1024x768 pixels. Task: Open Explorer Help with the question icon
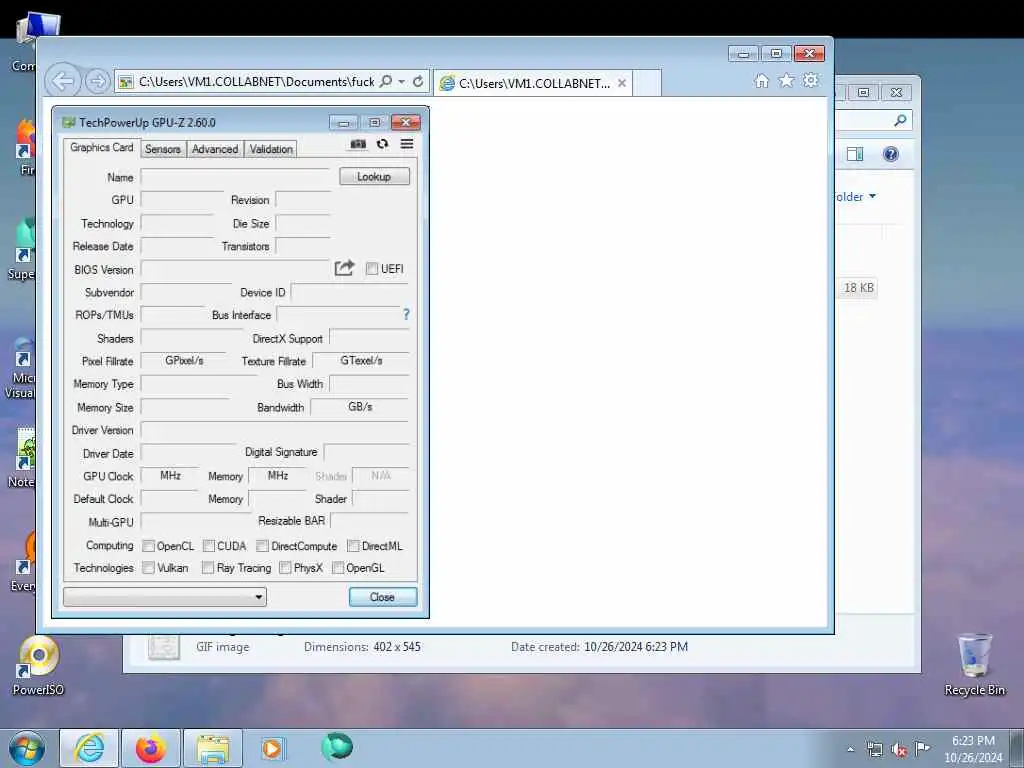pyautogui.click(x=891, y=154)
